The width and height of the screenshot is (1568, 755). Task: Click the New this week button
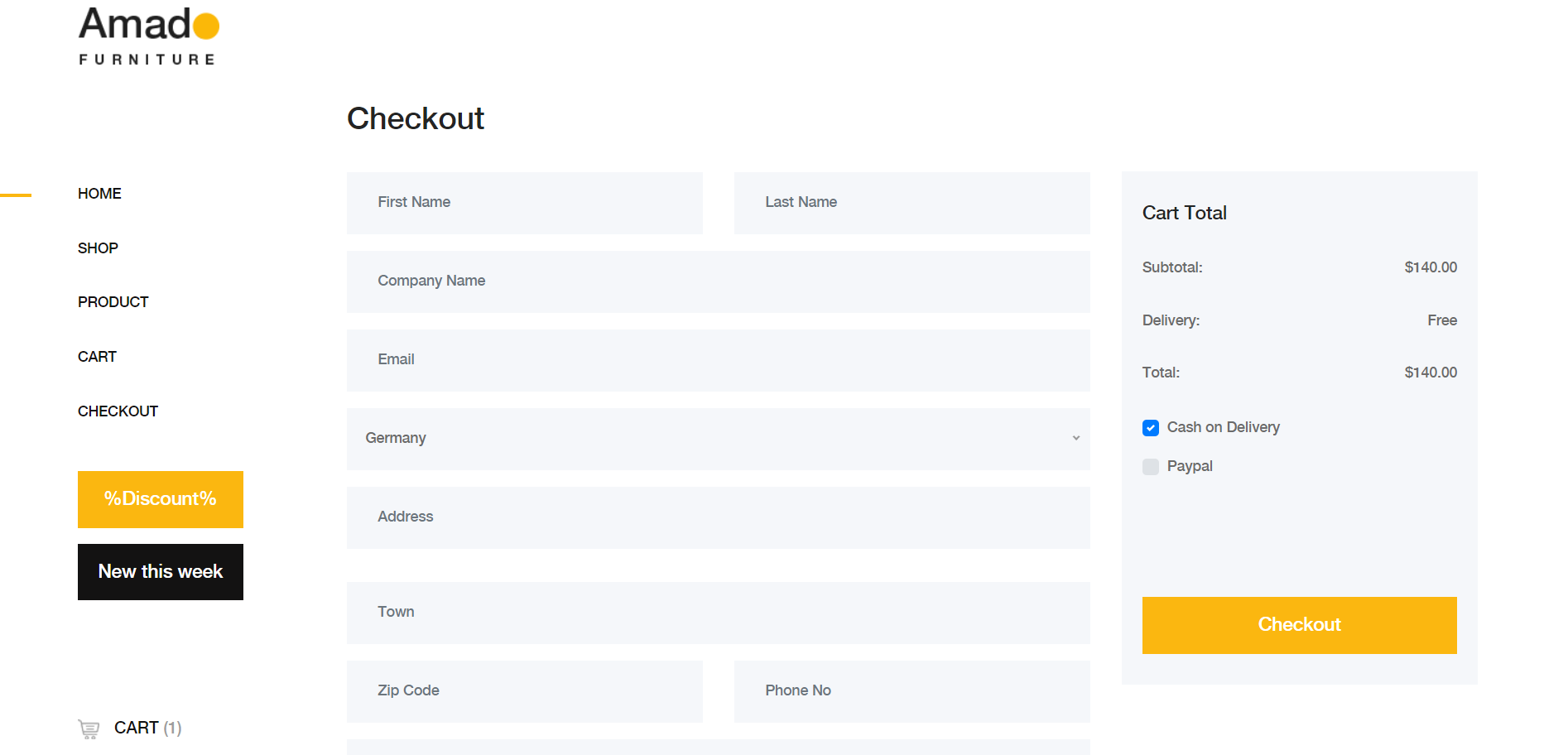coord(161,572)
